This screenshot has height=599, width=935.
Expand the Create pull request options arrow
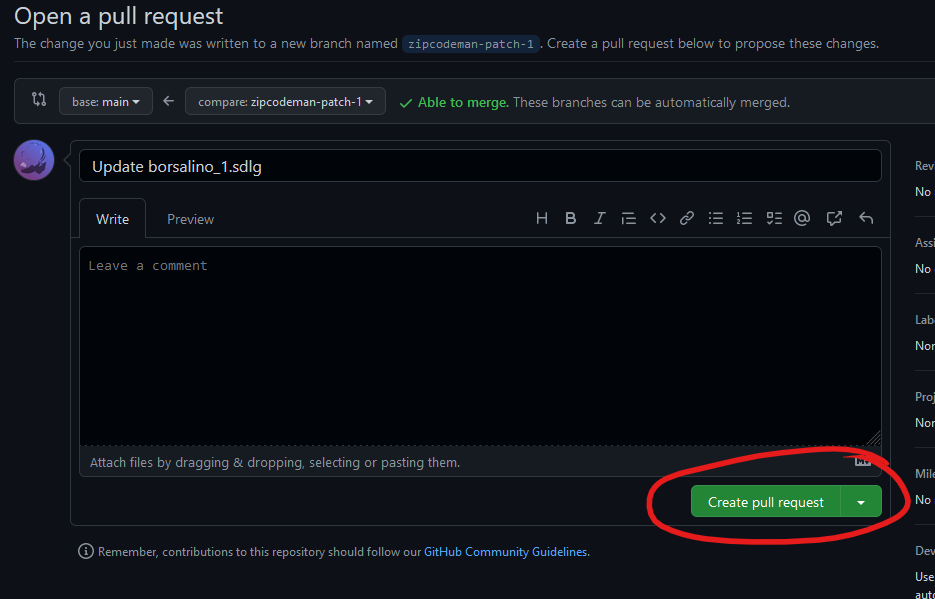pyautogui.click(x=860, y=502)
